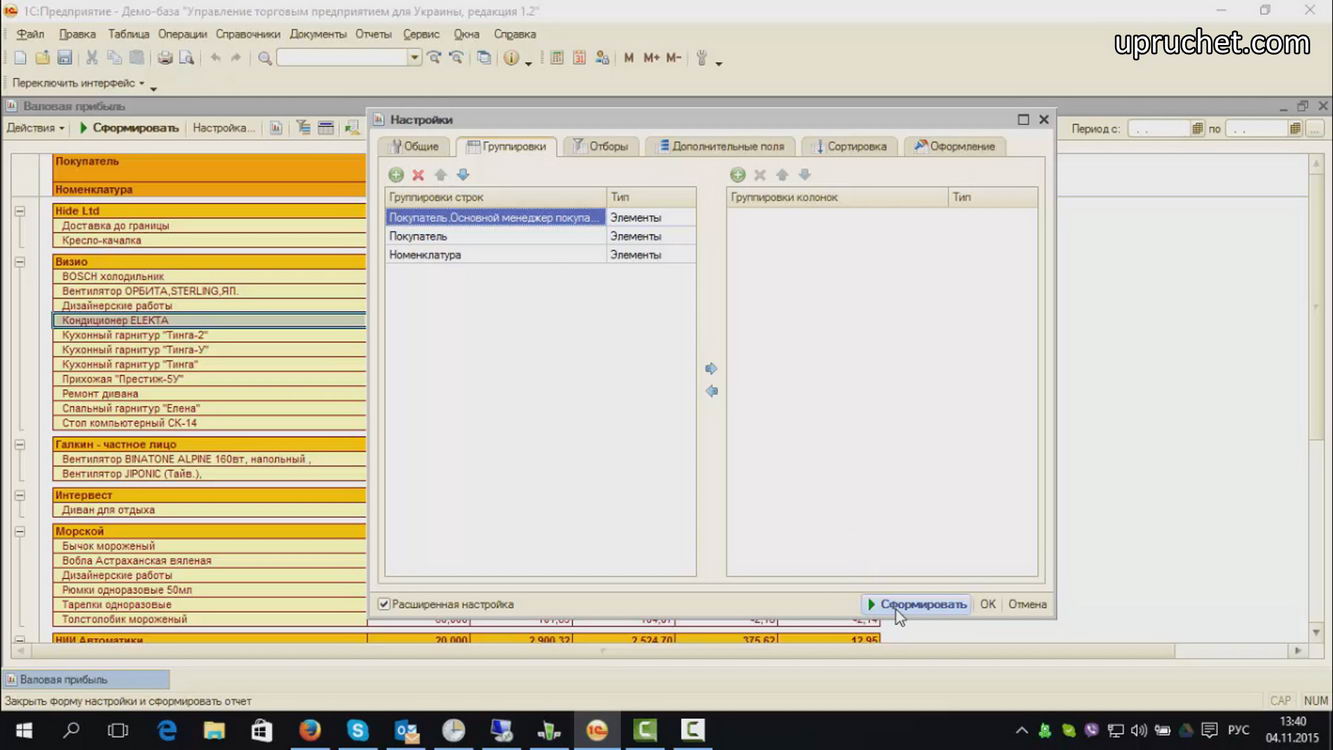Add a new row grouping with green plus
Viewport: 1333px width, 750px height.
pos(396,175)
